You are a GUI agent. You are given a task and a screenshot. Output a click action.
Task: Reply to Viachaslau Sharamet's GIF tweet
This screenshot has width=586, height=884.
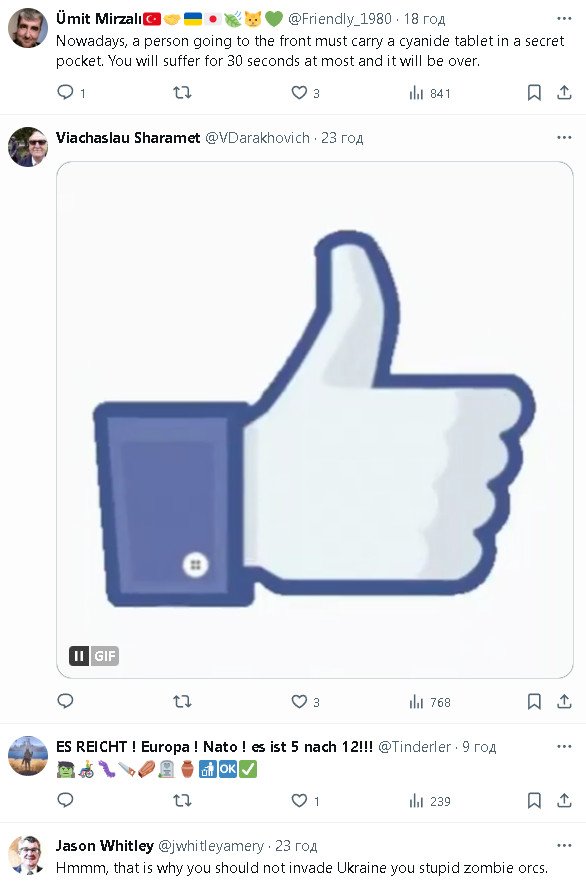pyautogui.click(x=65, y=701)
